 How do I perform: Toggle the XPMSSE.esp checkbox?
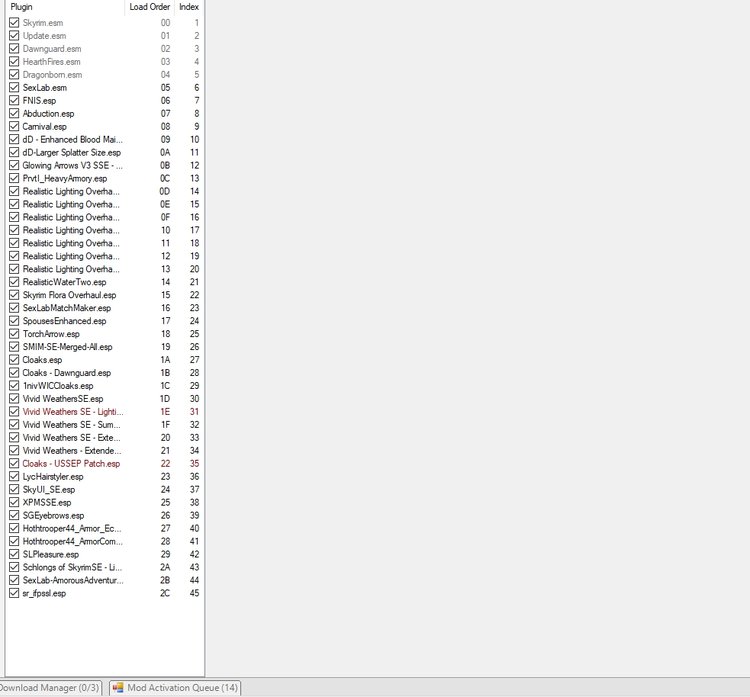tap(14, 502)
